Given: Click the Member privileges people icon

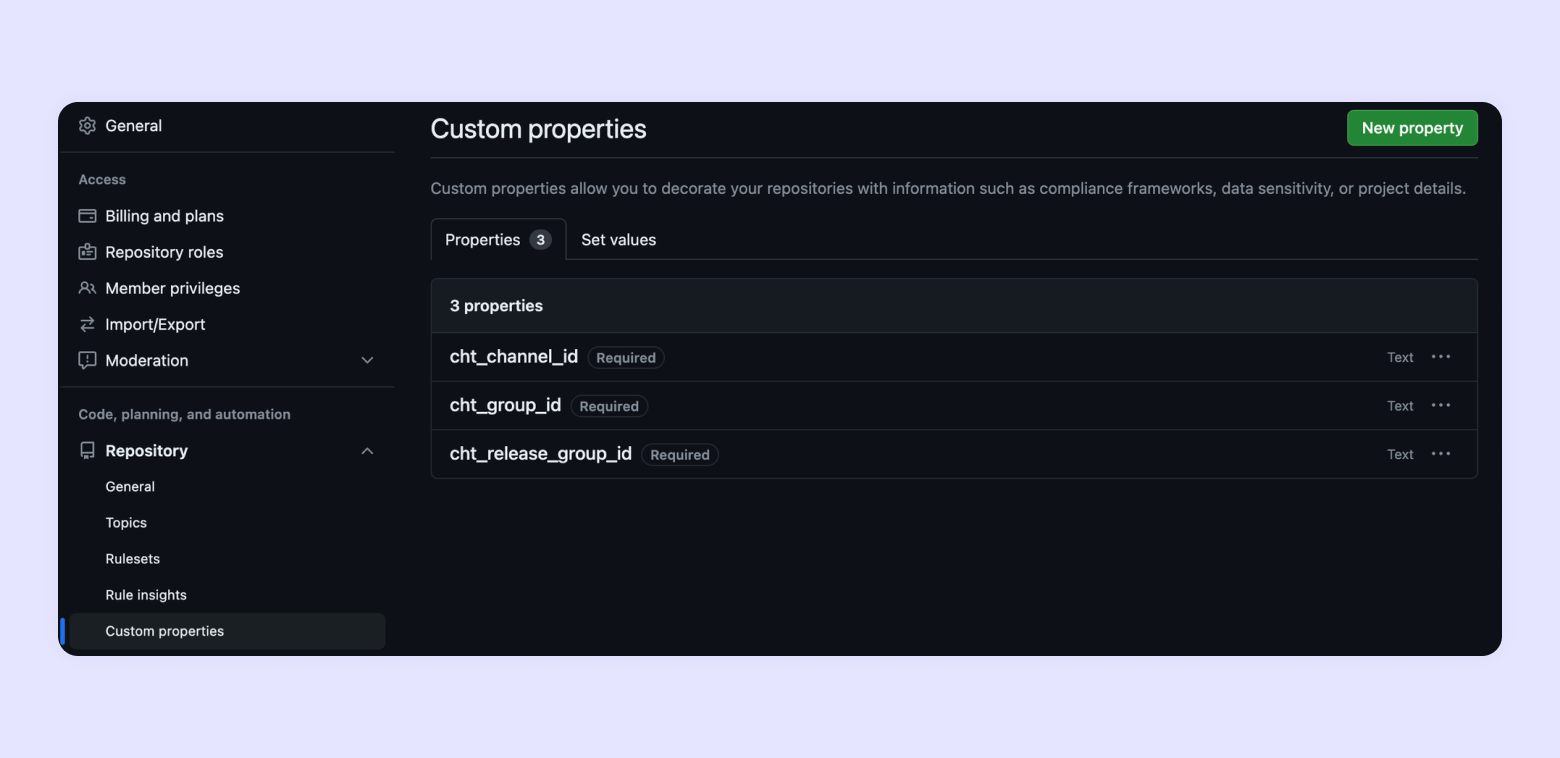Looking at the screenshot, I should [87, 288].
